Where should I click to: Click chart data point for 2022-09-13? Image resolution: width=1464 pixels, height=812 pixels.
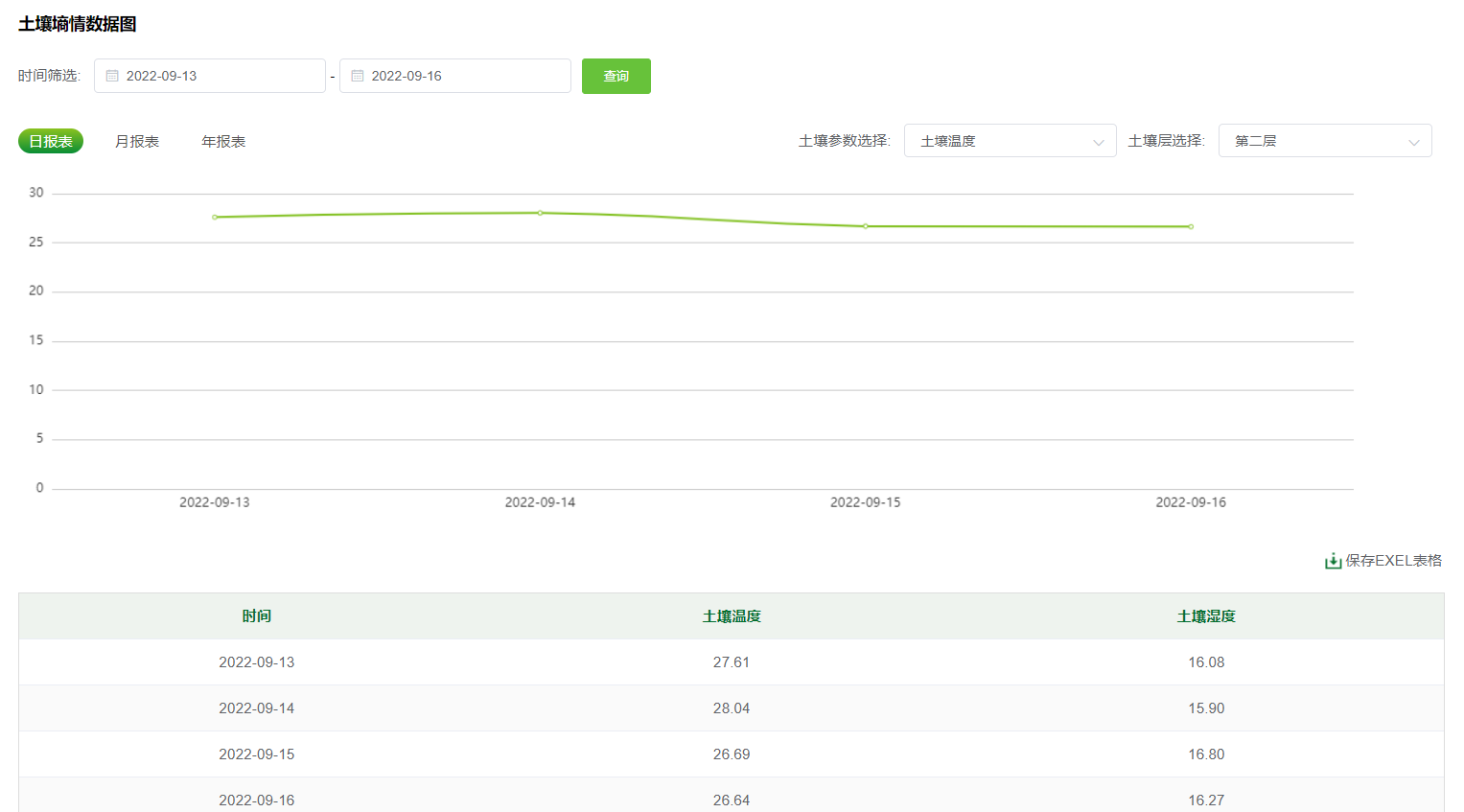pos(215,217)
